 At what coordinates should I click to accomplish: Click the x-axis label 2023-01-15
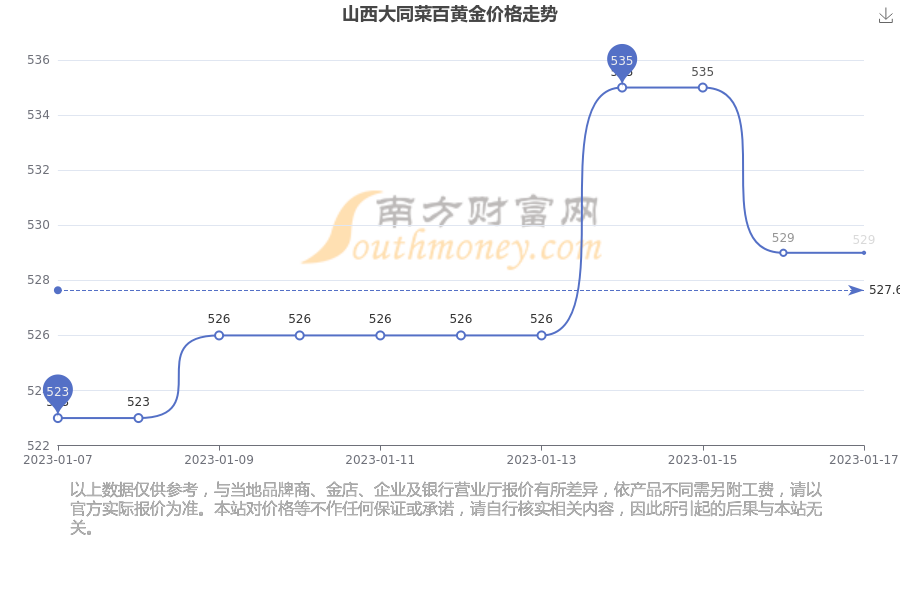(x=703, y=460)
